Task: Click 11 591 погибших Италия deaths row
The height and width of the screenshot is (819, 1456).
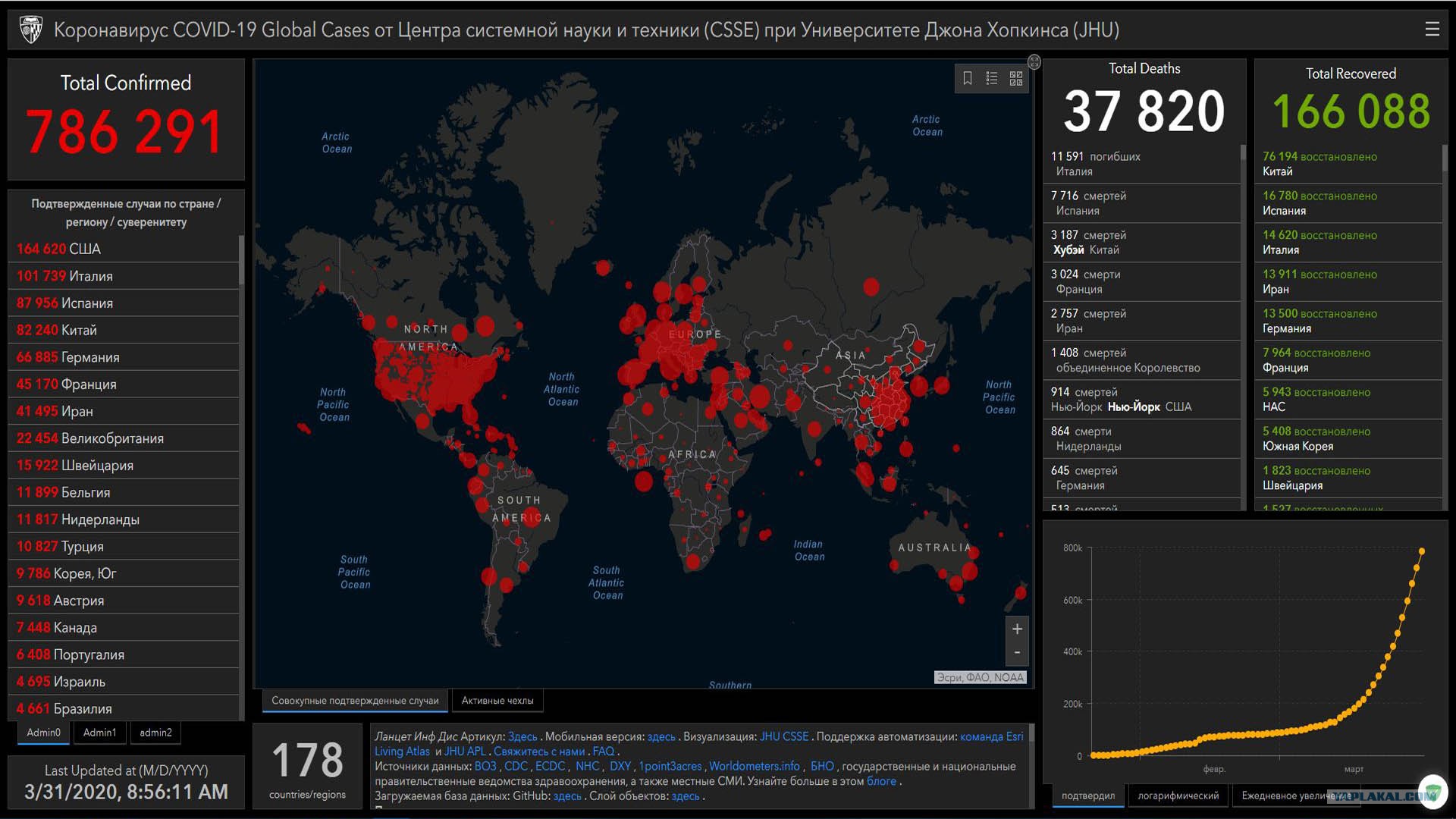Action: coord(1142,164)
